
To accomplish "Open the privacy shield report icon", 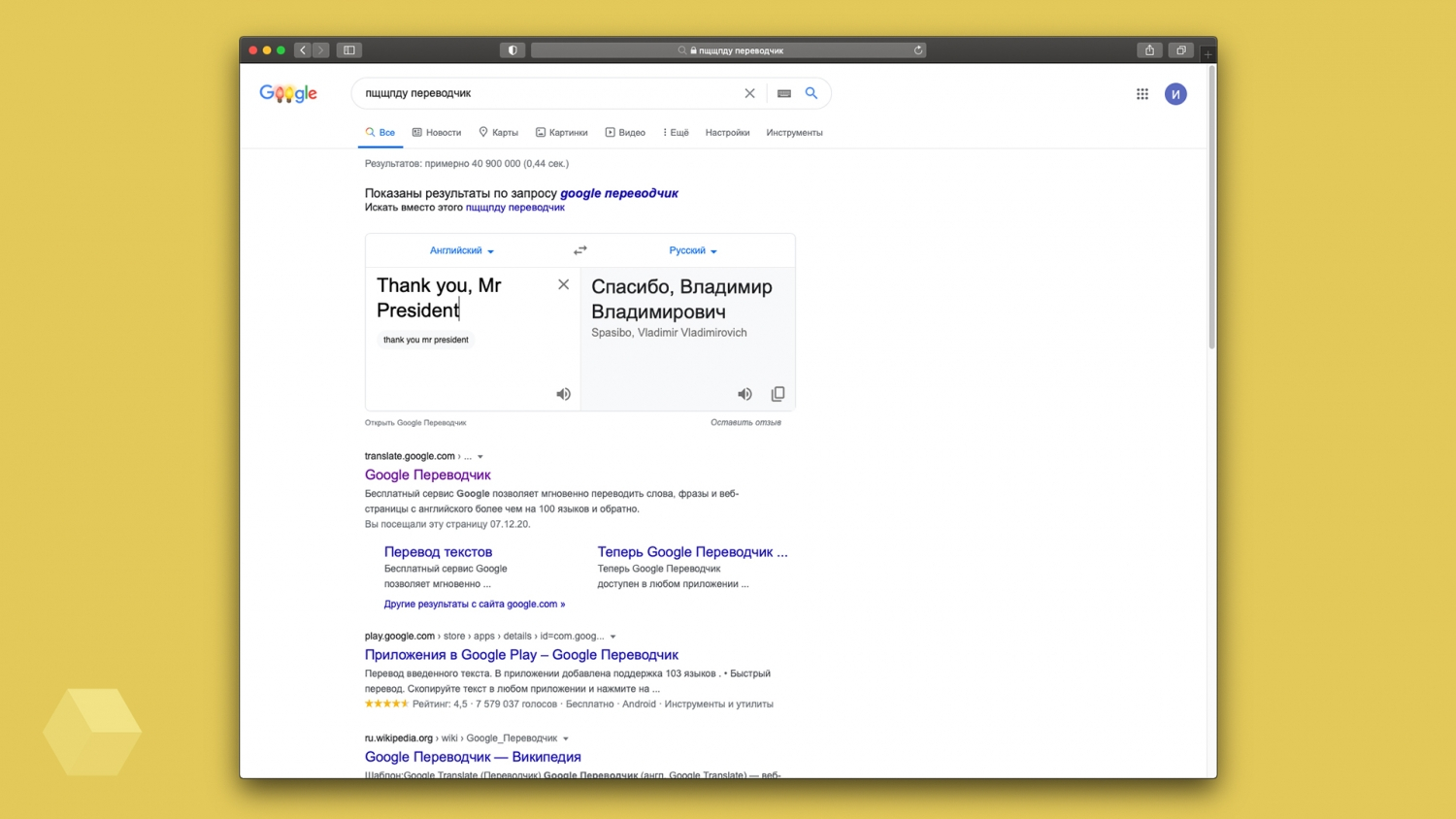I will tap(513, 50).
